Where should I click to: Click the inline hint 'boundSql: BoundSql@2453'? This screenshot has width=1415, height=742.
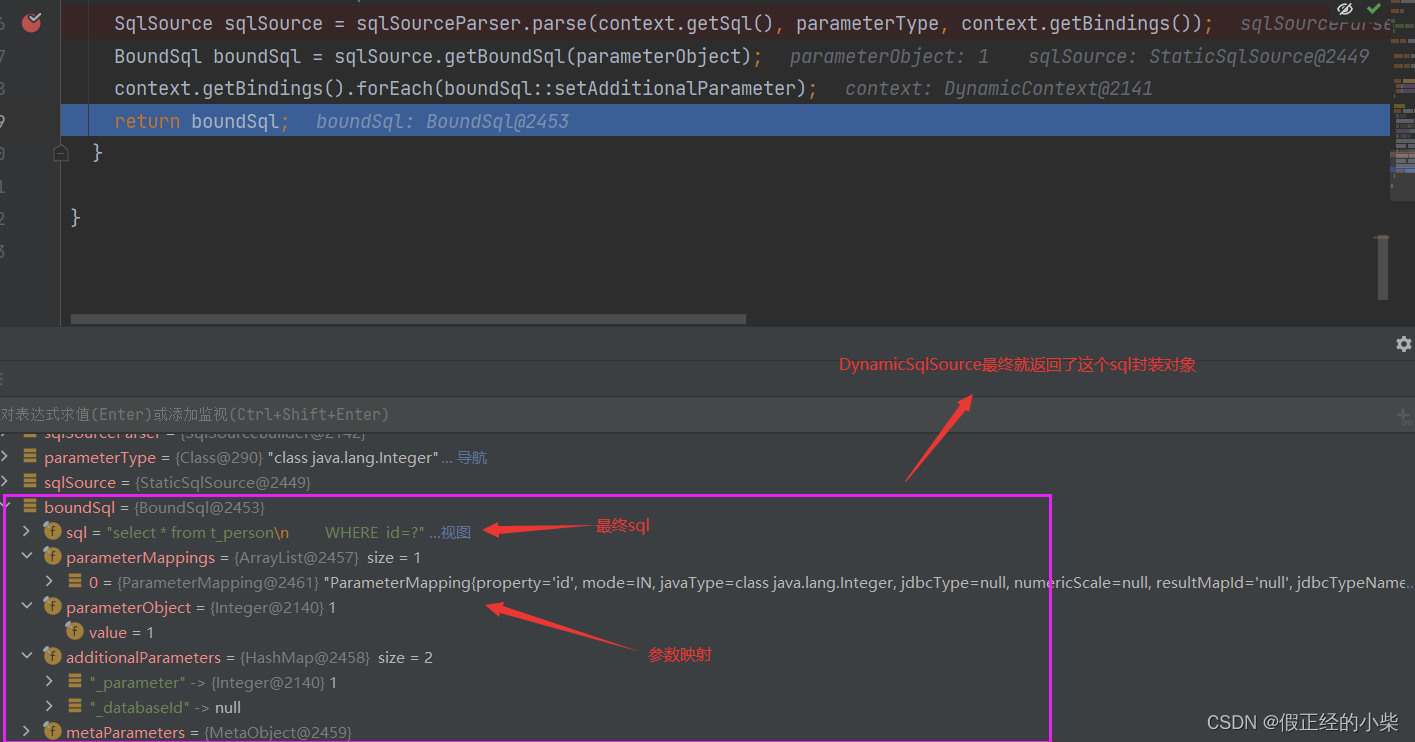[x=442, y=121]
